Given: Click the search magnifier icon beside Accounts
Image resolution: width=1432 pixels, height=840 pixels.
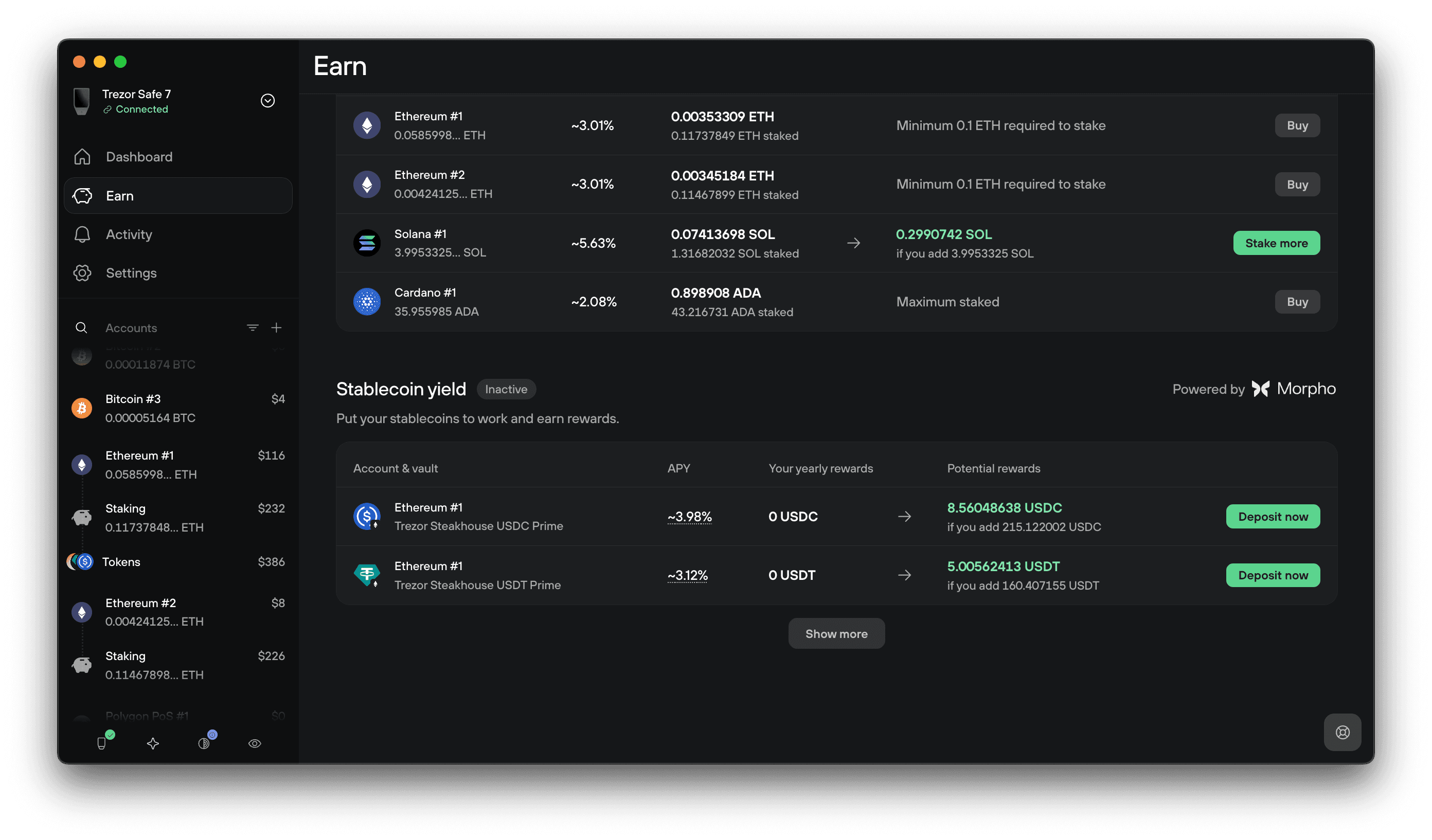Looking at the screenshot, I should [x=81, y=327].
